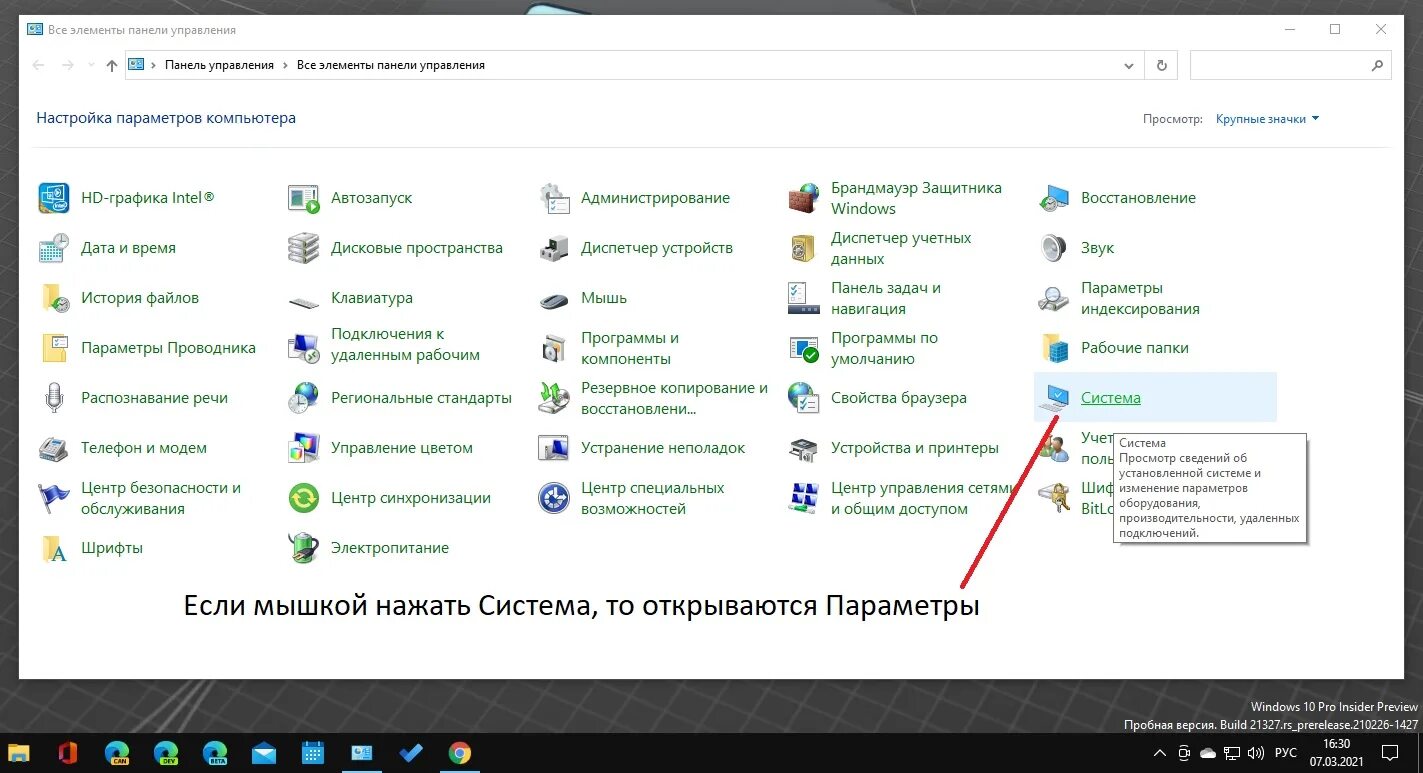Open the Шрифты link
Image resolution: width=1423 pixels, height=773 pixels.
click(x=112, y=548)
